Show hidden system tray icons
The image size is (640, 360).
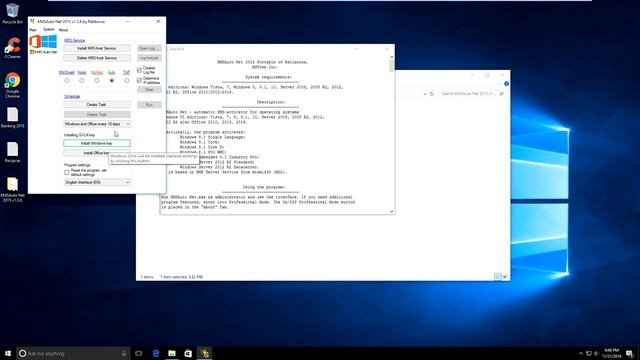581,353
